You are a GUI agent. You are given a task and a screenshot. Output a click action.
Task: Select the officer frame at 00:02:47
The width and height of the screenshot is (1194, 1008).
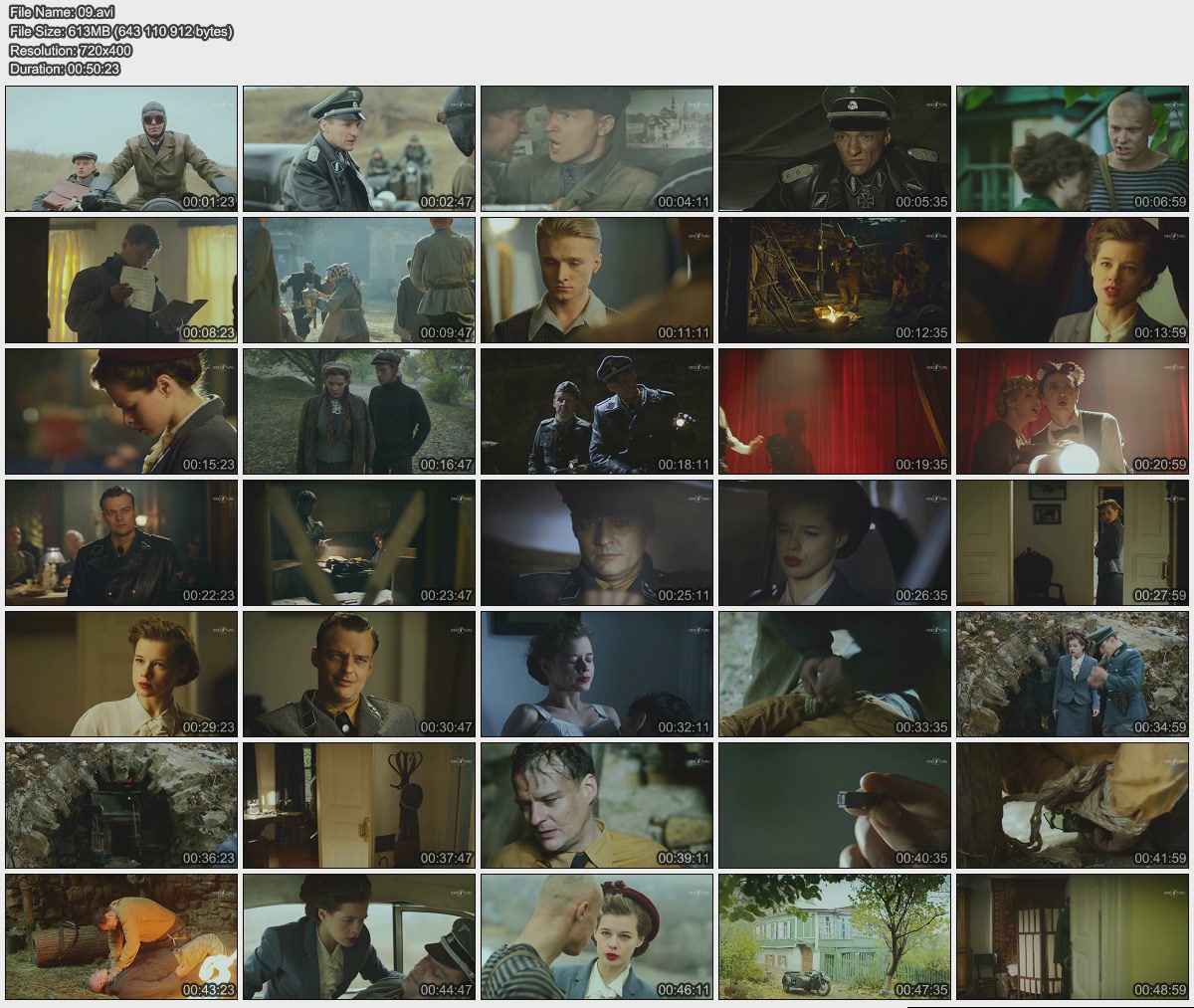tap(359, 148)
